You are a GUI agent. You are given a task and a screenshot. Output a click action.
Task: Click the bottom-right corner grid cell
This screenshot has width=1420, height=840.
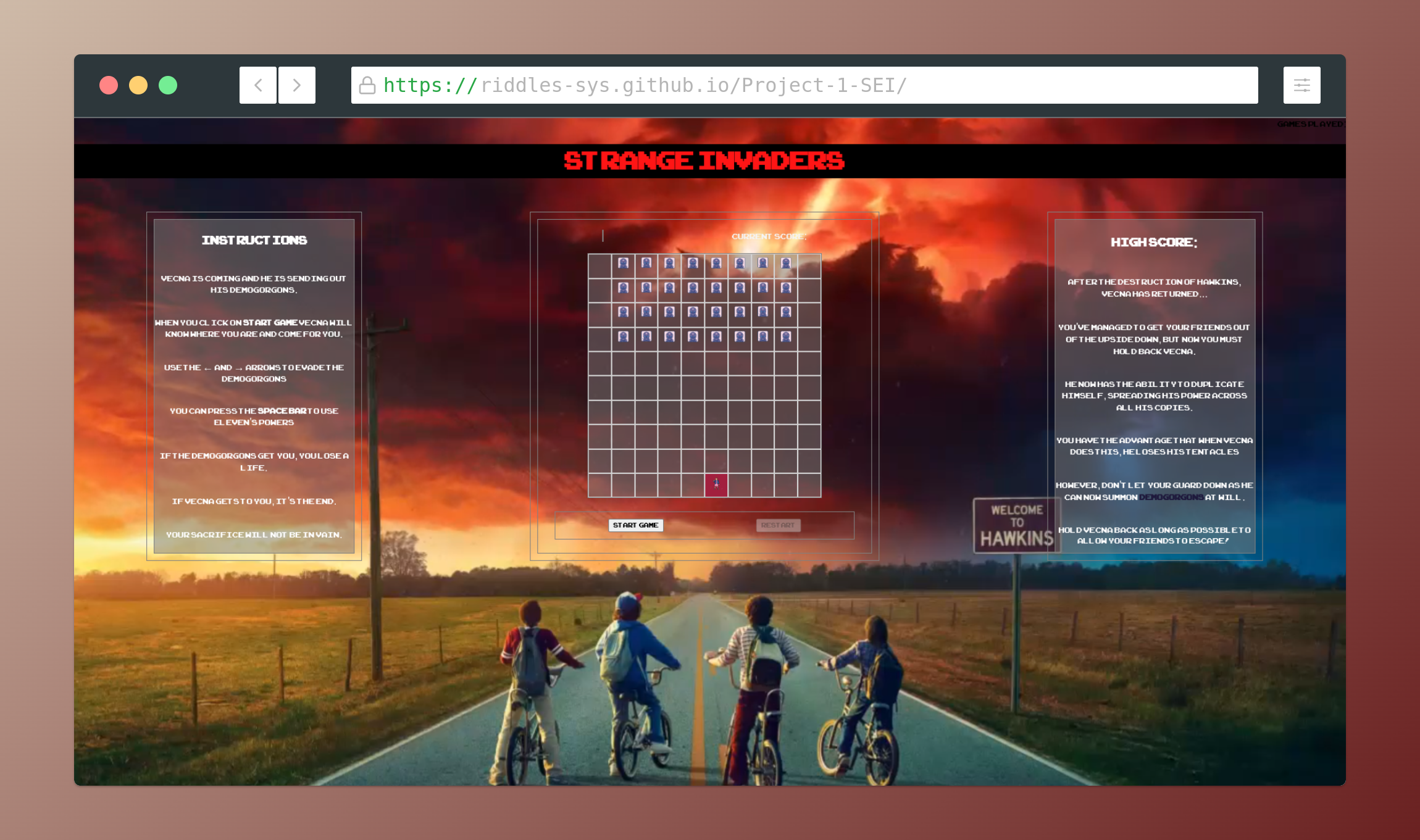[x=809, y=485]
